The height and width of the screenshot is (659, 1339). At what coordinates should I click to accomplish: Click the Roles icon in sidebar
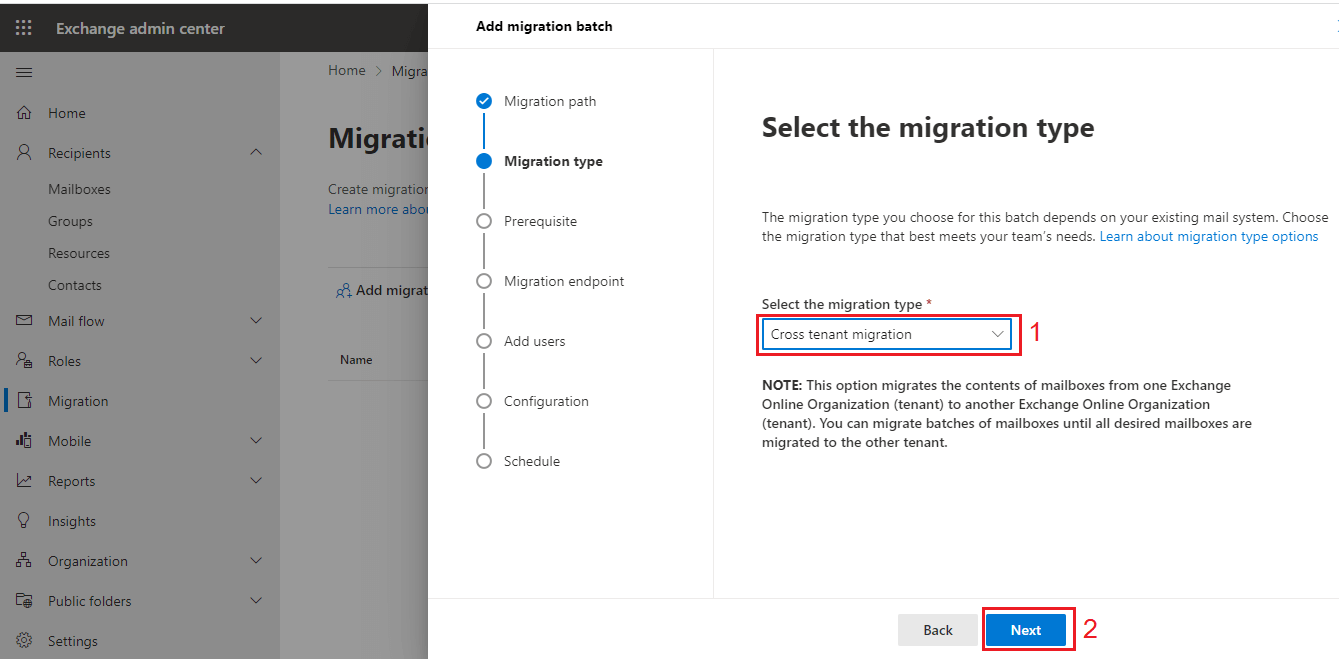point(25,361)
